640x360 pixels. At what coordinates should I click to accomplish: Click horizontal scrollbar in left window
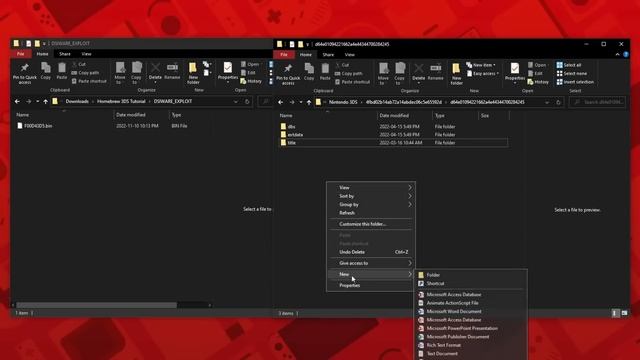click(x=96, y=305)
